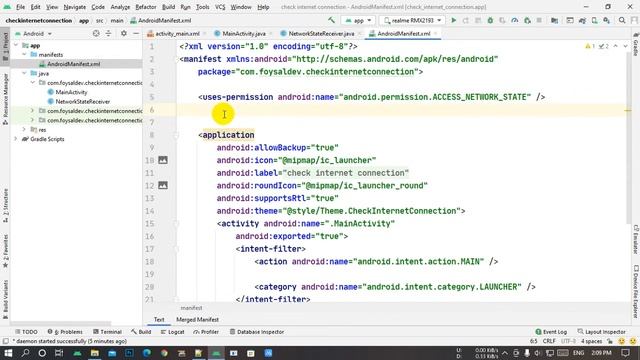Toggle the Favorites side panel
Image resolution: width=640 pixels, height=360 pixels.
(x=5, y=251)
